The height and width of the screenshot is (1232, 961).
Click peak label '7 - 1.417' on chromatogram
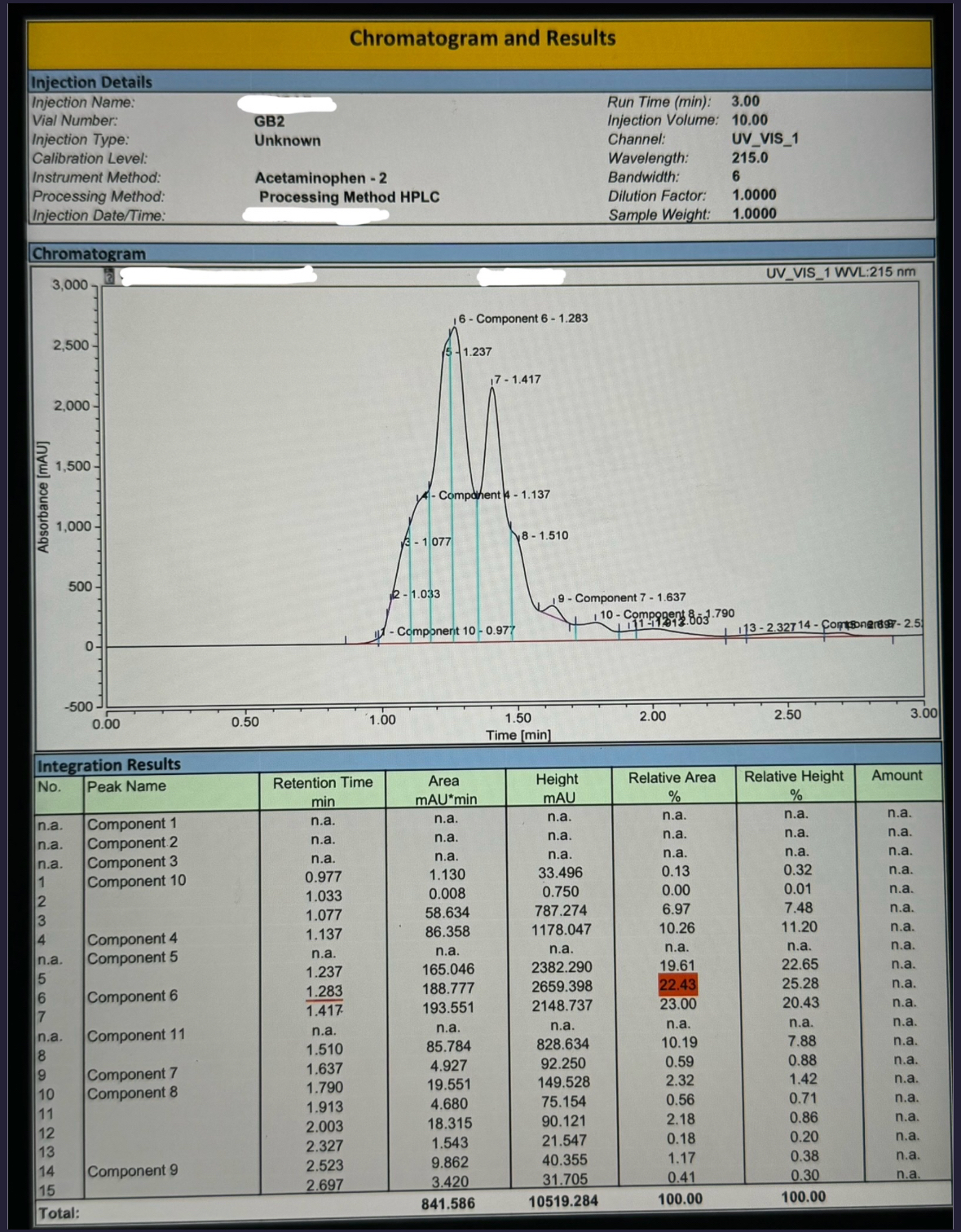[x=518, y=379]
